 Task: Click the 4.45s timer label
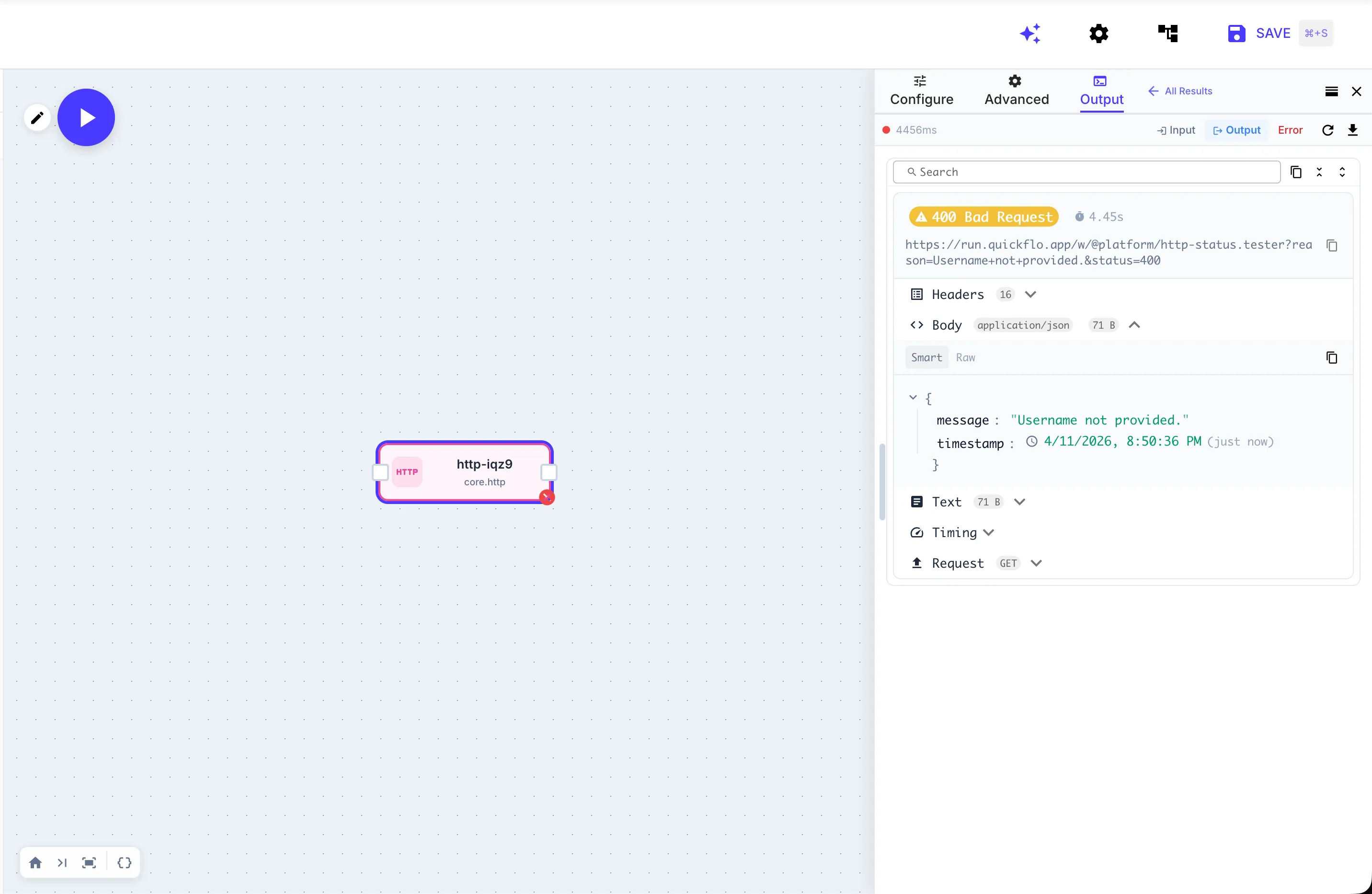[1099, 217]
